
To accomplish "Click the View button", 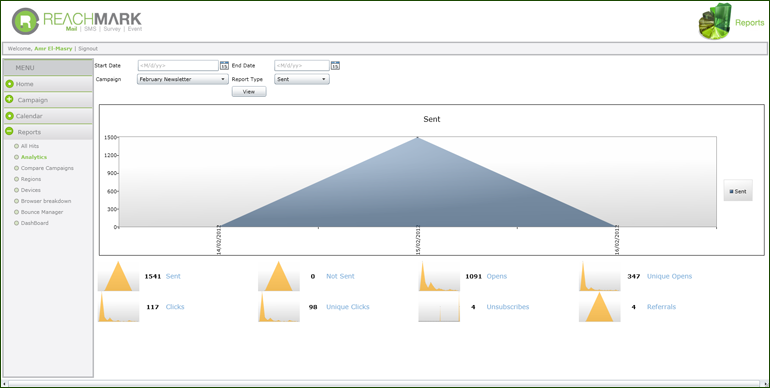I will click(x=249, y=92).
